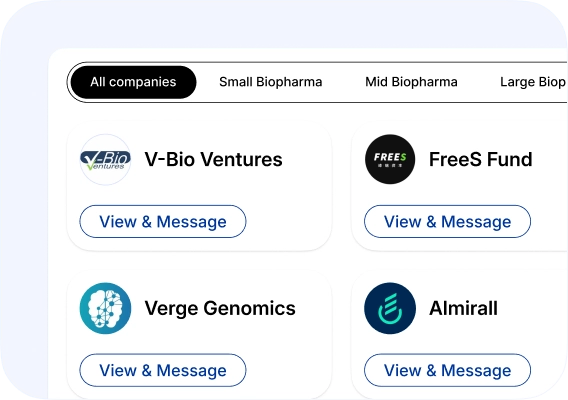
Task: View & Message Almirall
Action: [x=447, y=370]
